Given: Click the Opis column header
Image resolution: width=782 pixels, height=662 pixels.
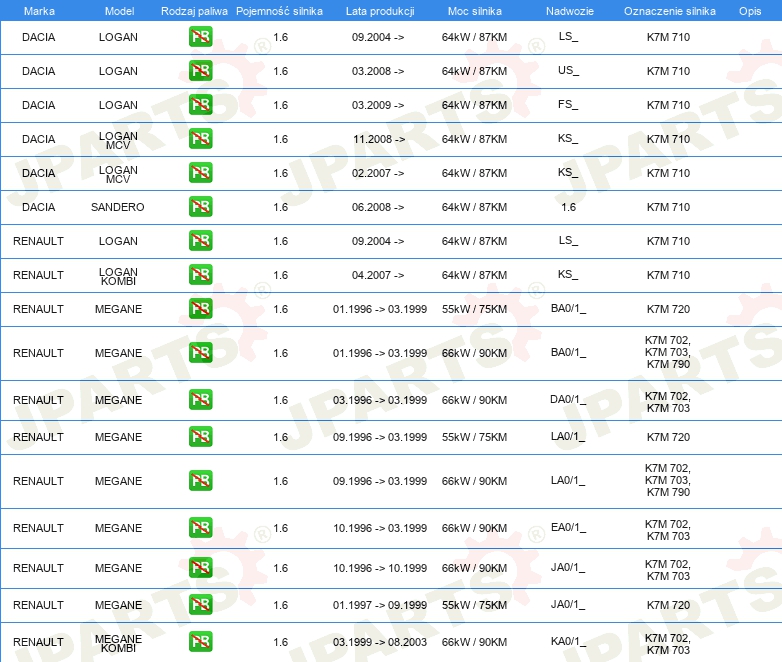Looking at the screenshot, I should 750,11.
